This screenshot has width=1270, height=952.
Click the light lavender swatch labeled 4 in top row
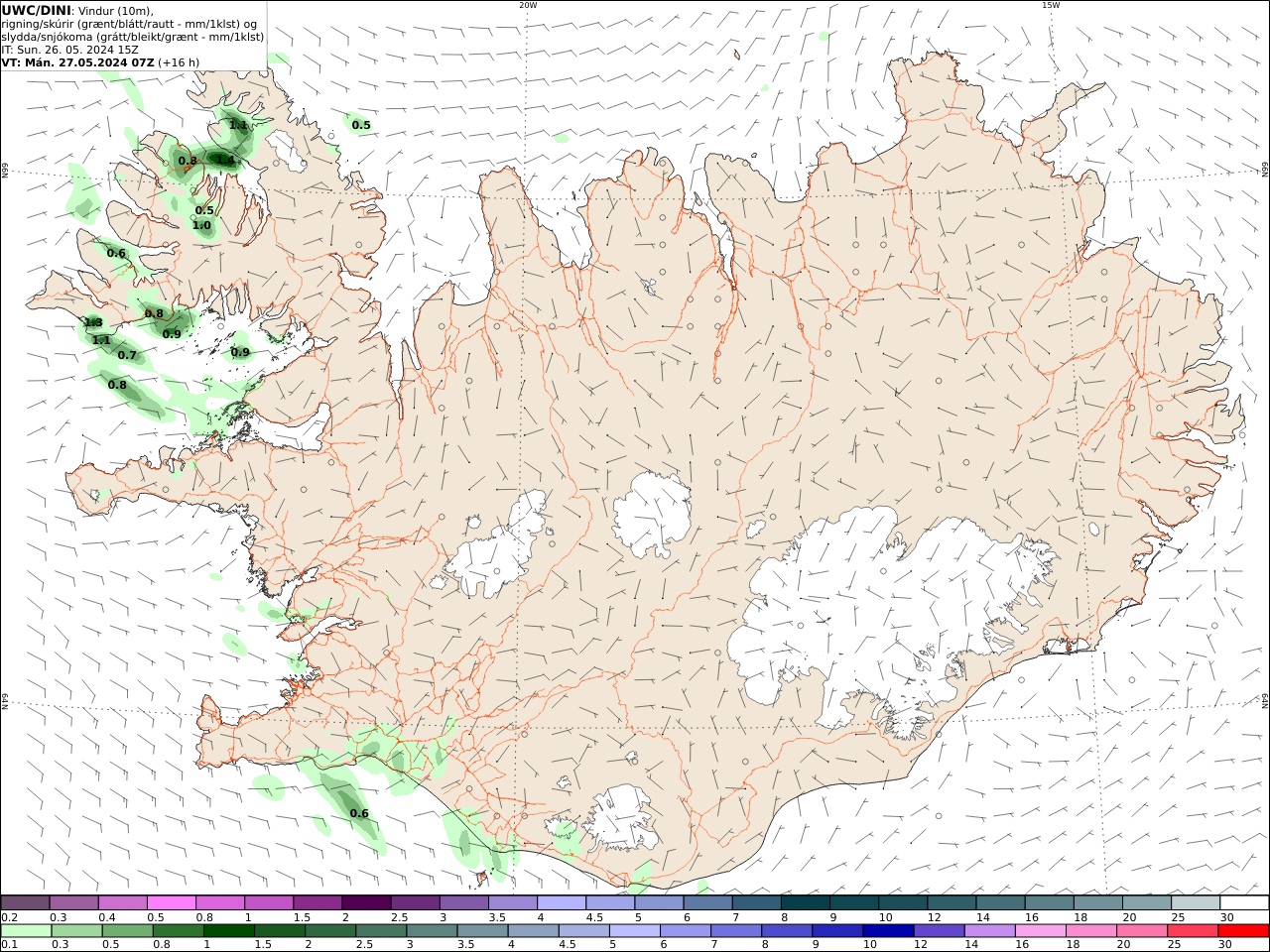[562, 902]
